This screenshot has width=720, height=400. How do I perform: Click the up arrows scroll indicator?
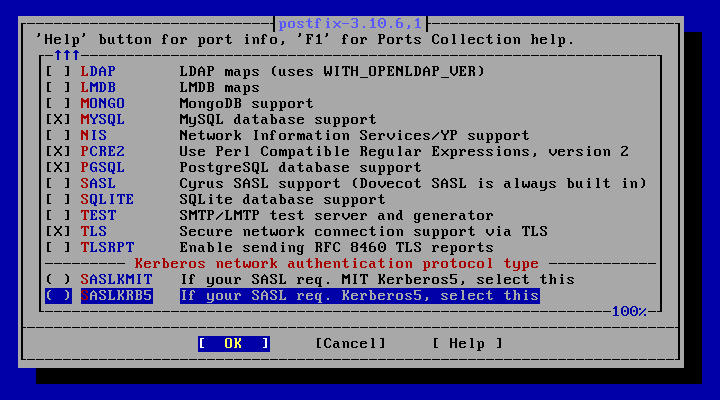click(x=67, y=56)
